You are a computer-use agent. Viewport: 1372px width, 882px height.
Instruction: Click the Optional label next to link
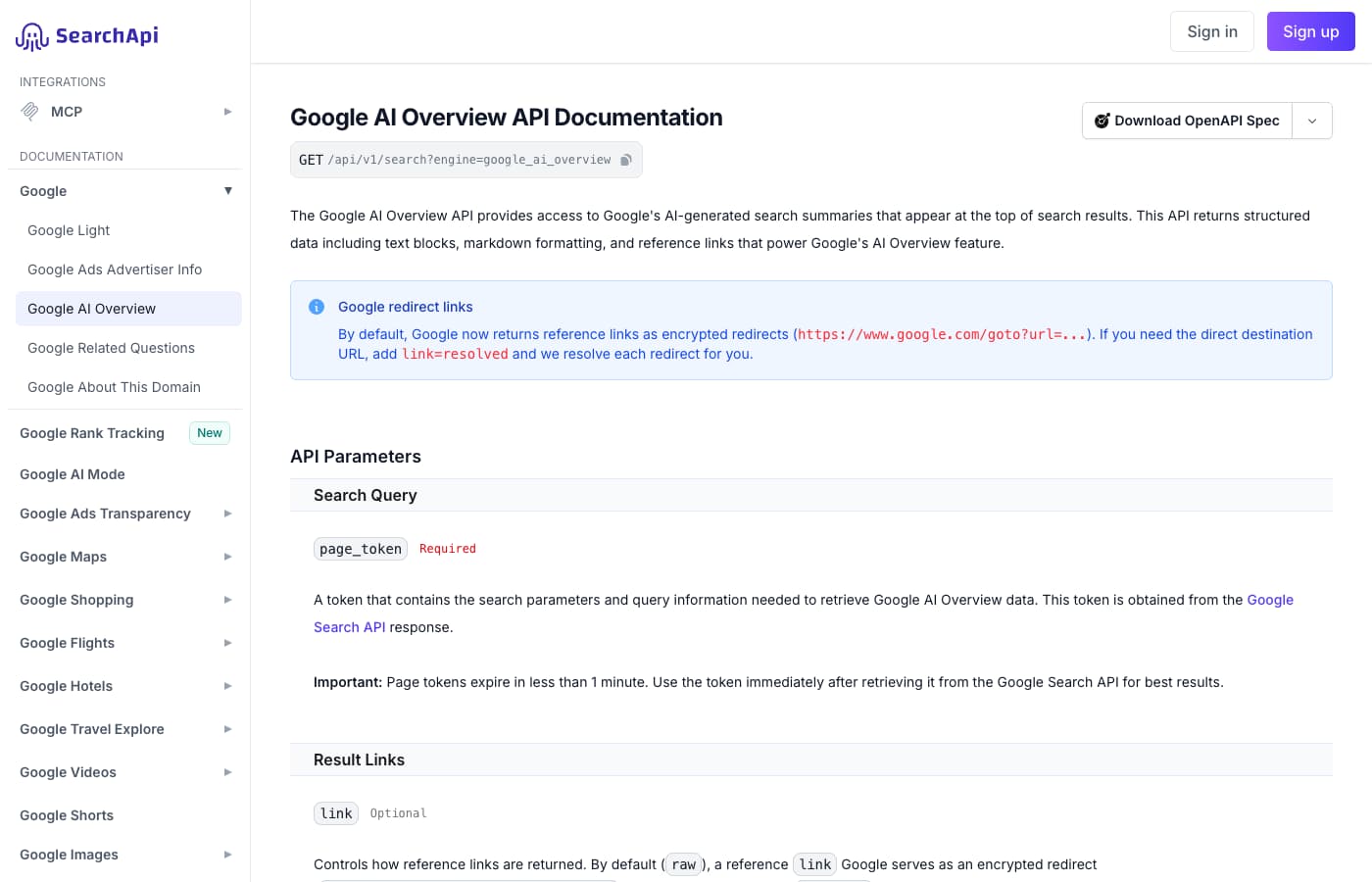coord(398,813)
